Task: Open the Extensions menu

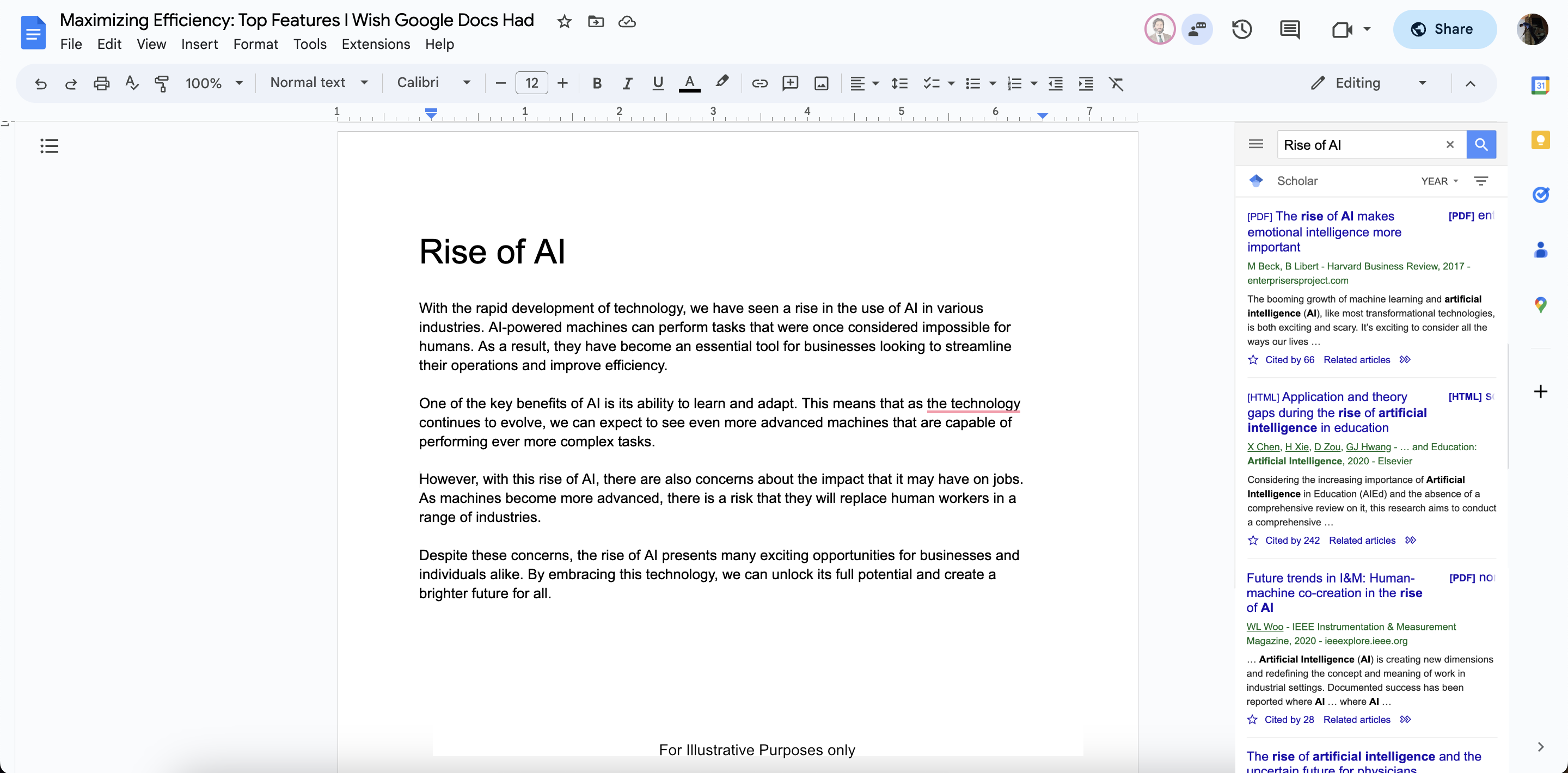Action: (375, 43)
